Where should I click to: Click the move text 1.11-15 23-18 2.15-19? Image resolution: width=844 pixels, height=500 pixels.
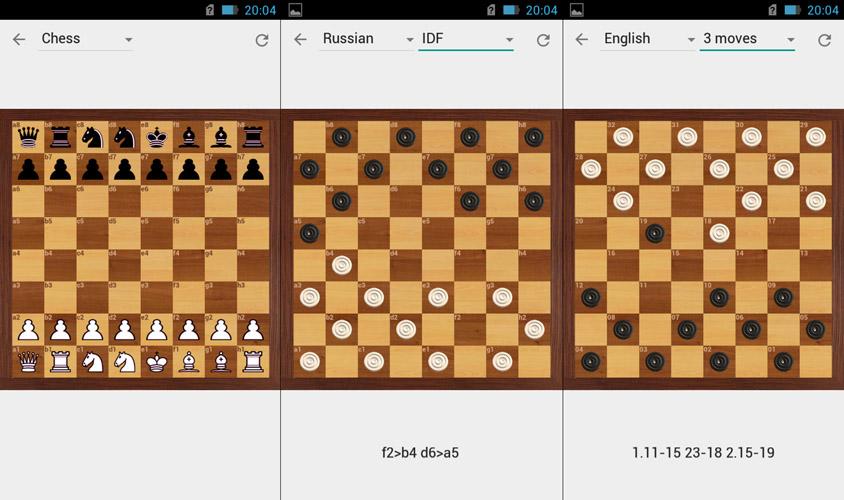click(x=703, y=453)
